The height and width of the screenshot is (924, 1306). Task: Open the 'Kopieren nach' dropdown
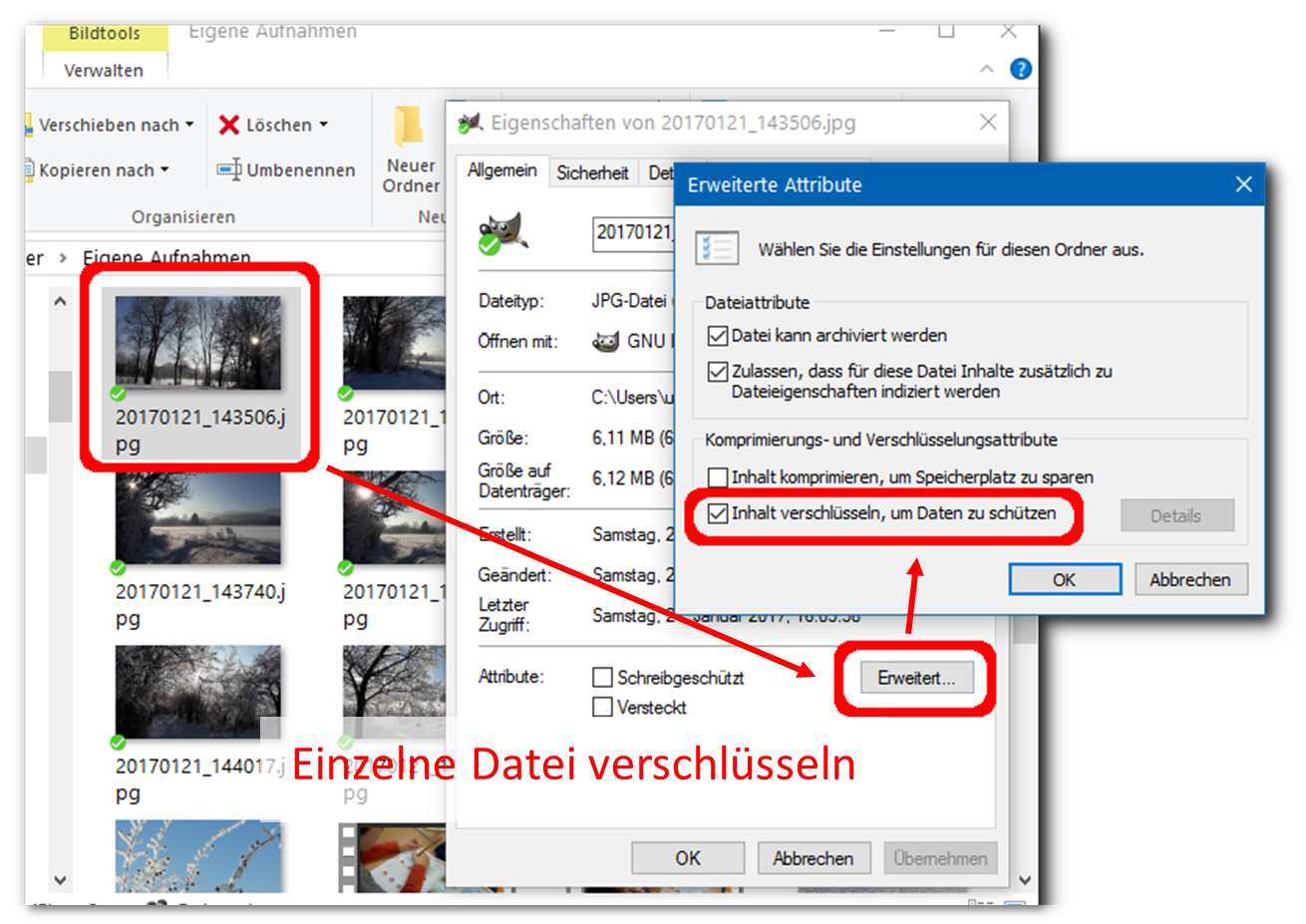(164, 170)
